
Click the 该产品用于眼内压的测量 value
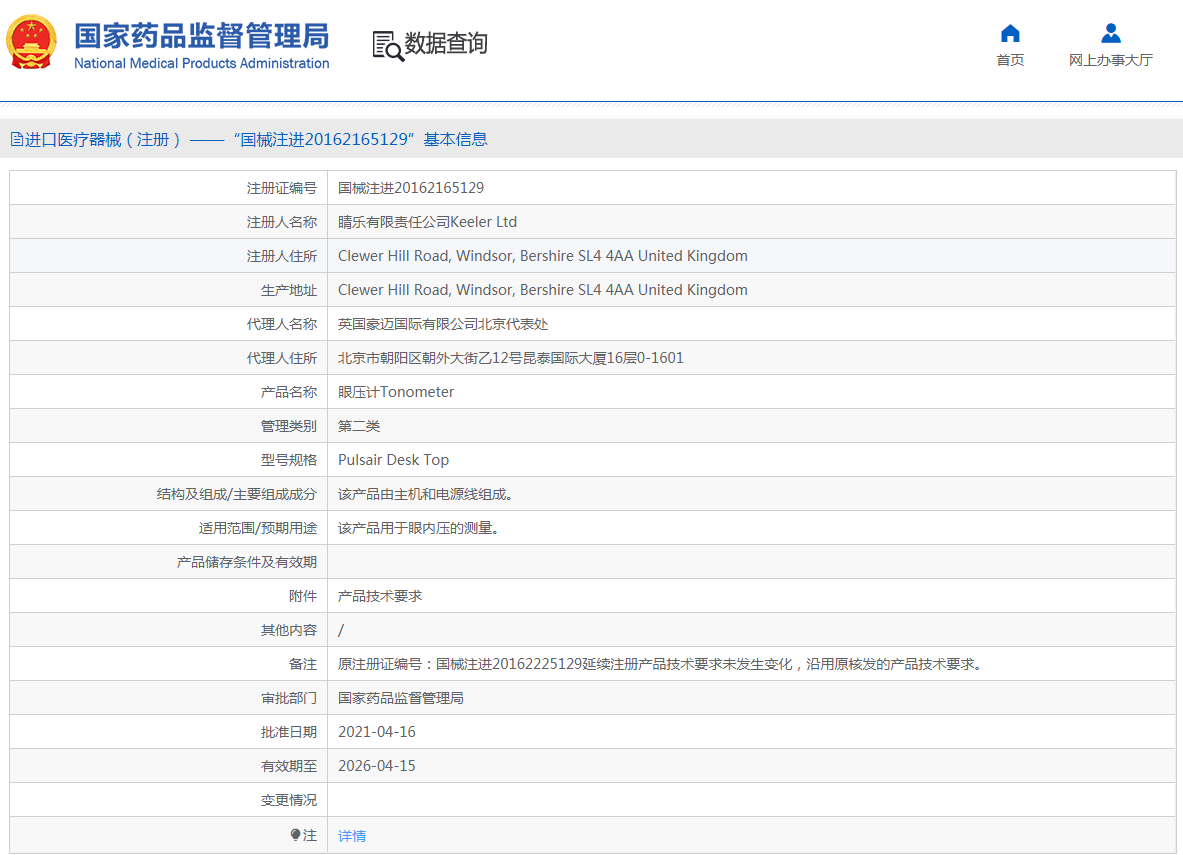tap(419, 528)
